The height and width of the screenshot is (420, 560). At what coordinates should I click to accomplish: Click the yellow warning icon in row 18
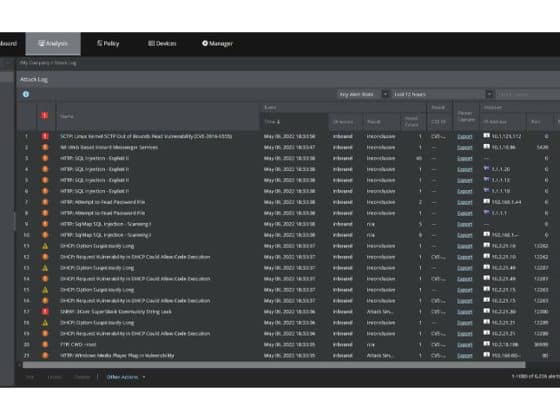click(x=45, y=323)
